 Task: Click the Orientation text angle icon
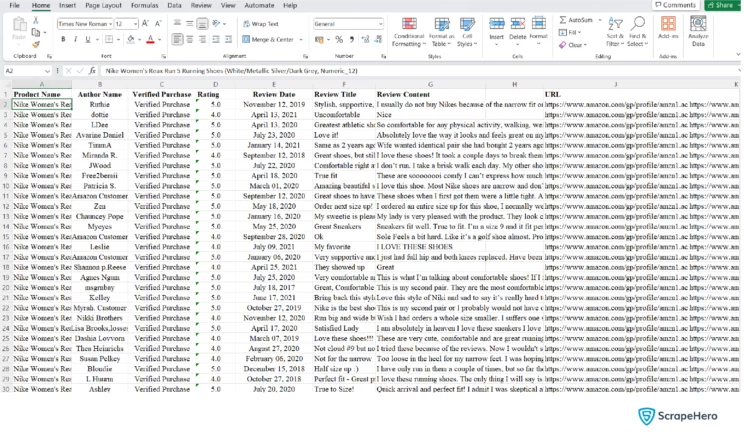coord(216,23)
